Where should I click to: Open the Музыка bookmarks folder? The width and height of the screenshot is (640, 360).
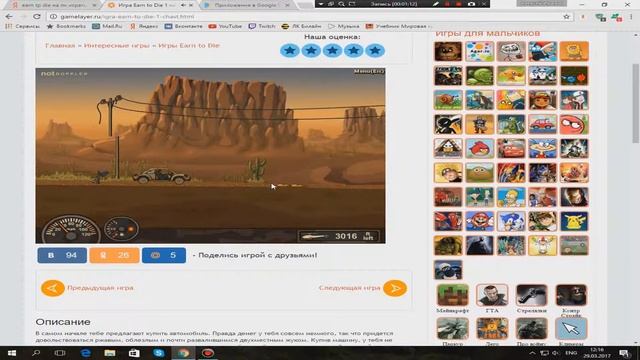pos(344,26)
